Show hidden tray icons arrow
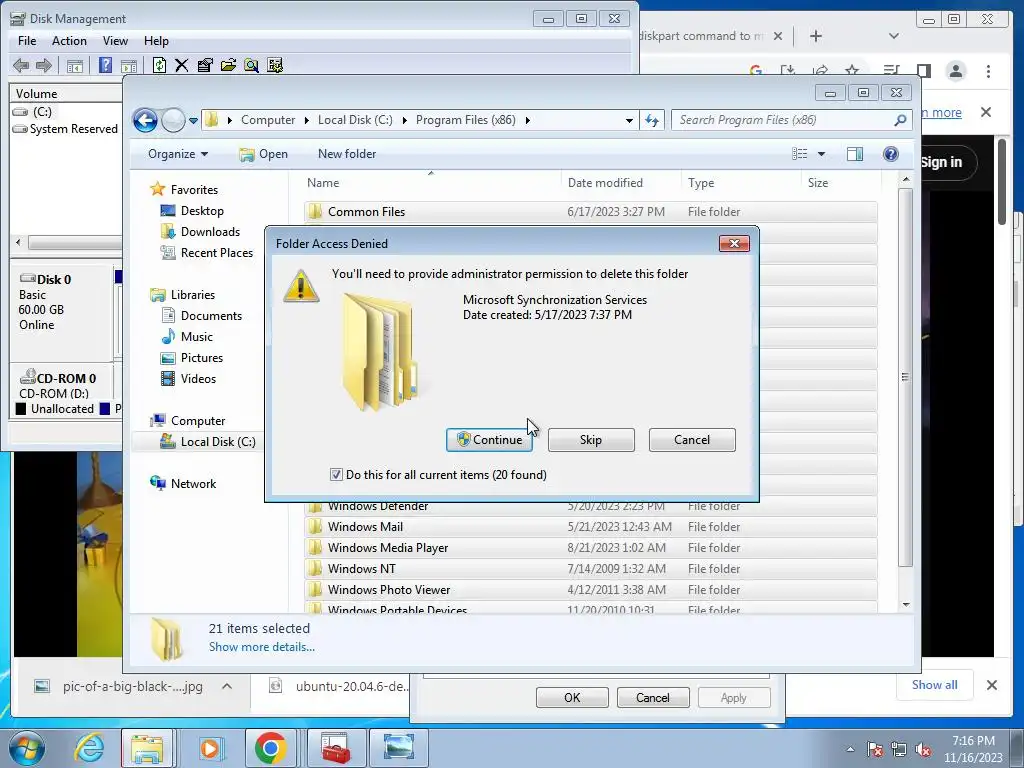The width and height of the screenshot is (1024, 768). [x=850, y=749]
